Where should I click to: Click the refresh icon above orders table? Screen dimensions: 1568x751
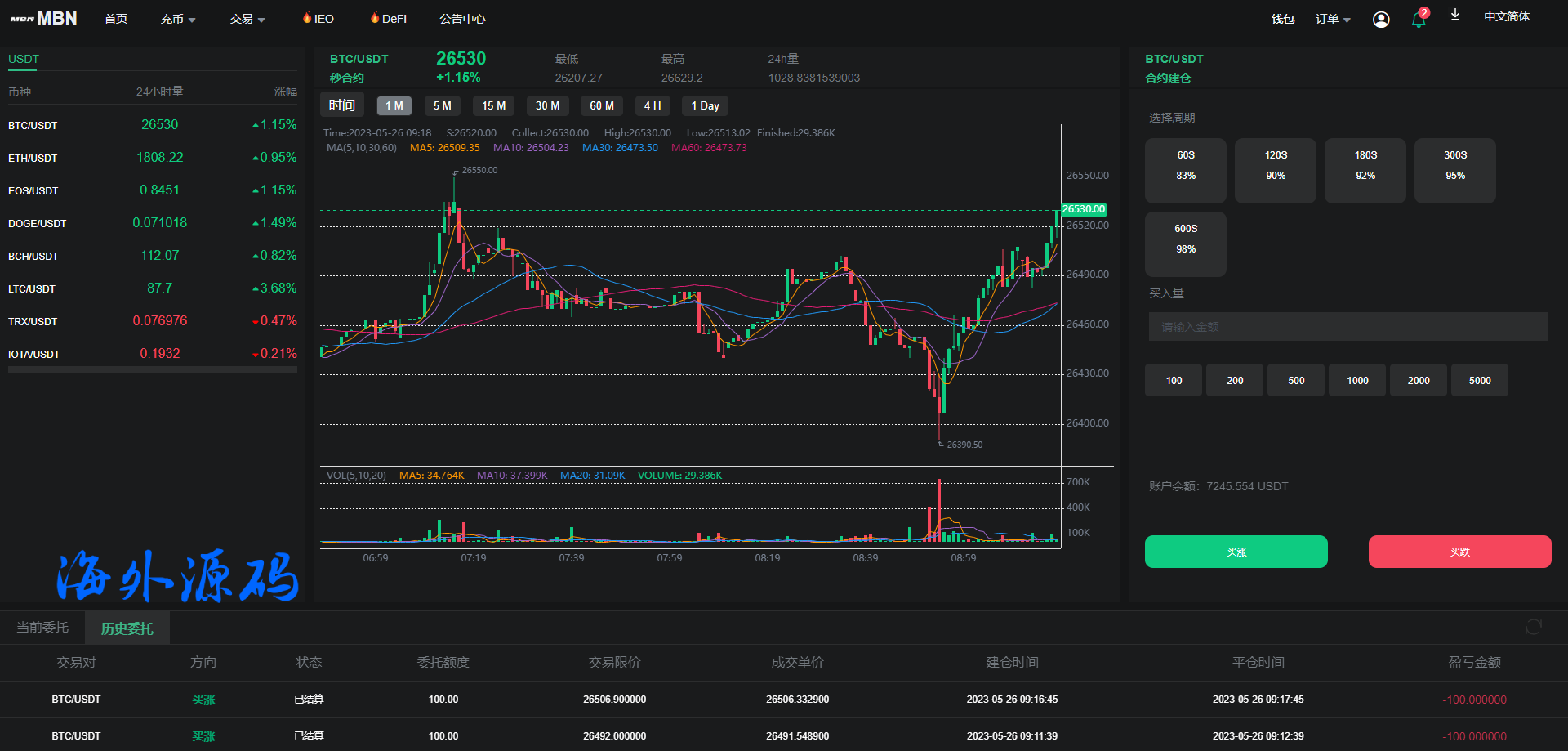pos(1533,627)
